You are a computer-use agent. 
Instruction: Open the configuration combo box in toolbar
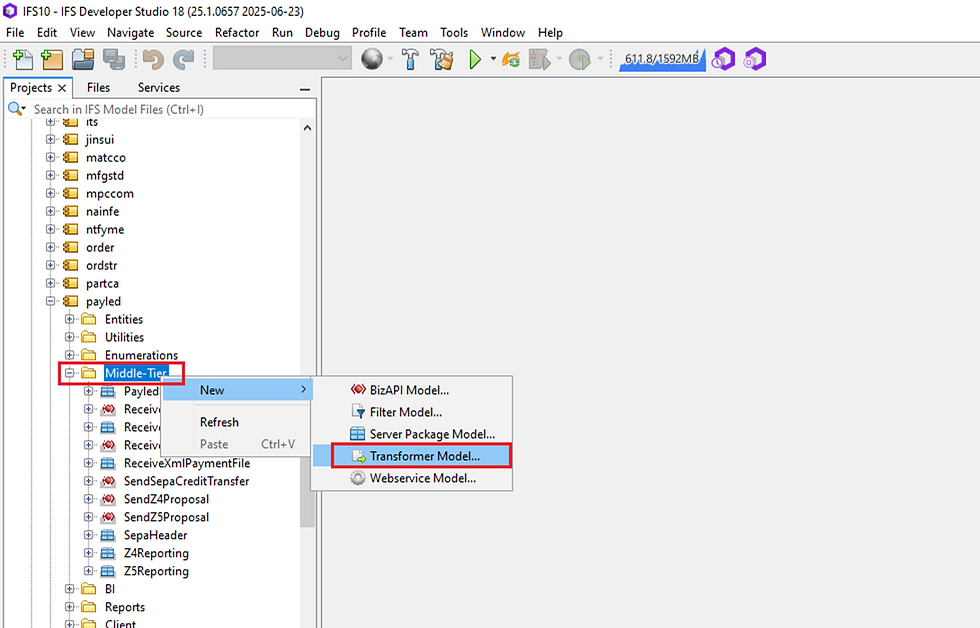[281, 59]
